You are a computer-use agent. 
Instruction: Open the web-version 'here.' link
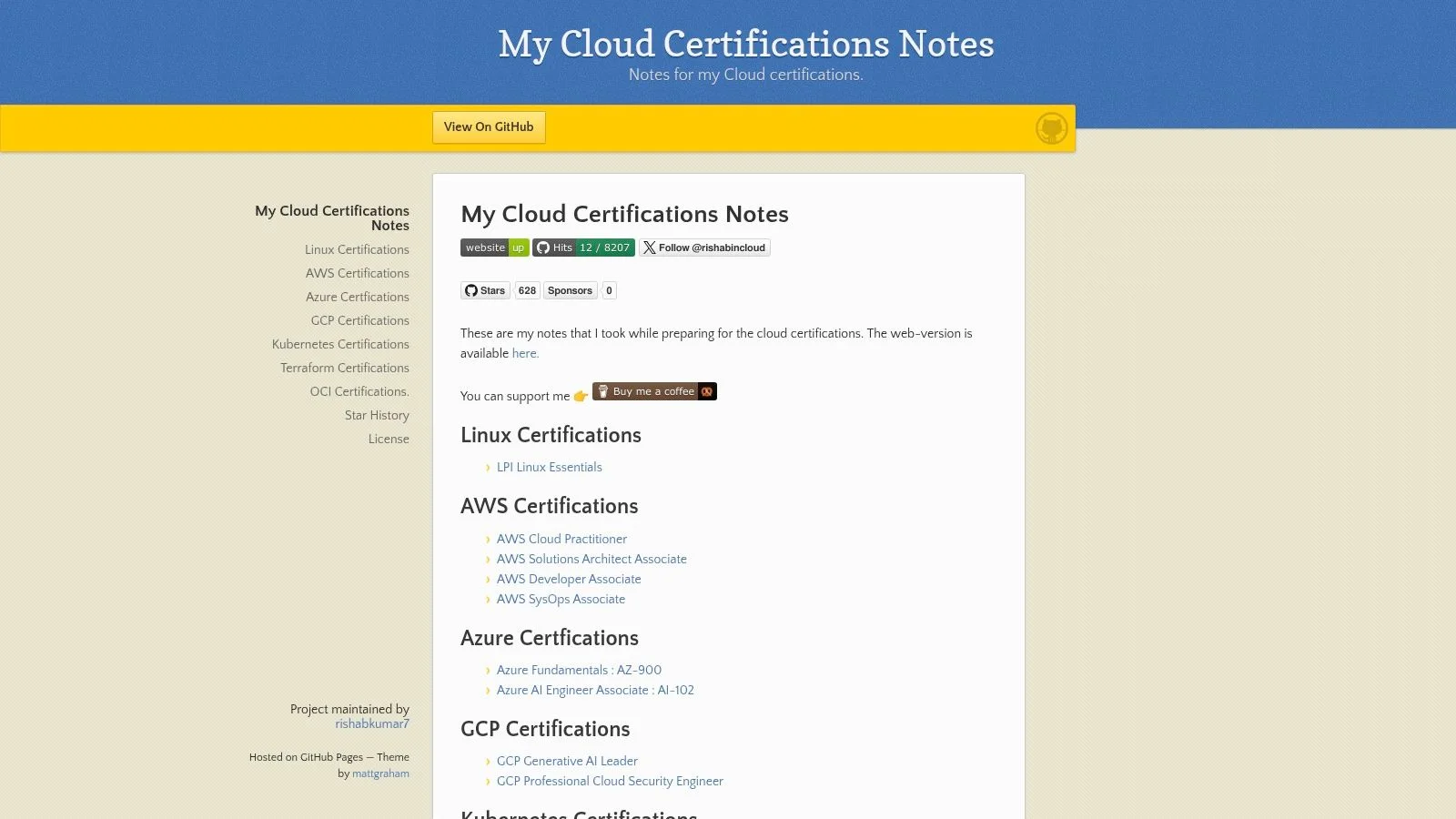525,353
